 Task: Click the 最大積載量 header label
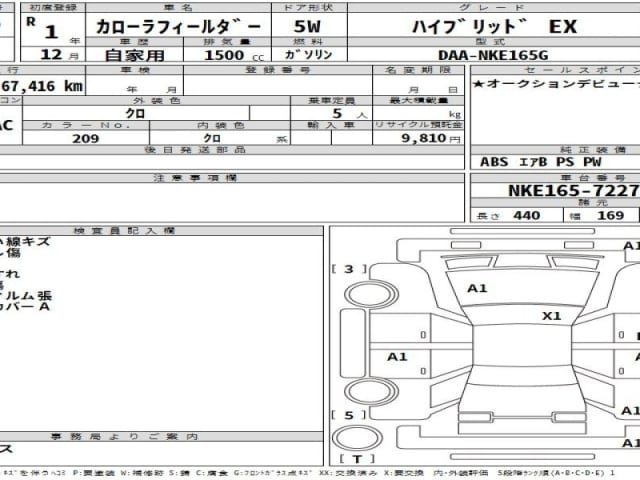(418, 100)
